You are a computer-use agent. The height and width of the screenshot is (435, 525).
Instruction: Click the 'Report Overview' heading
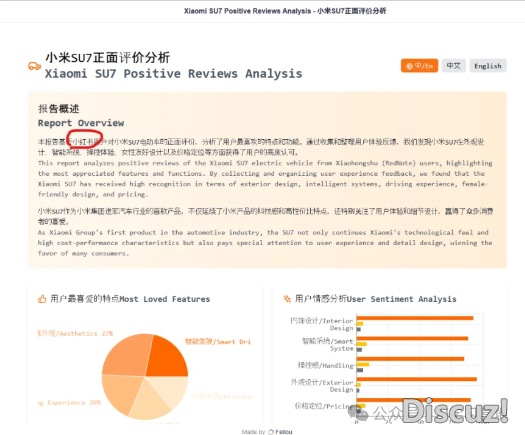tap(81, 123)
